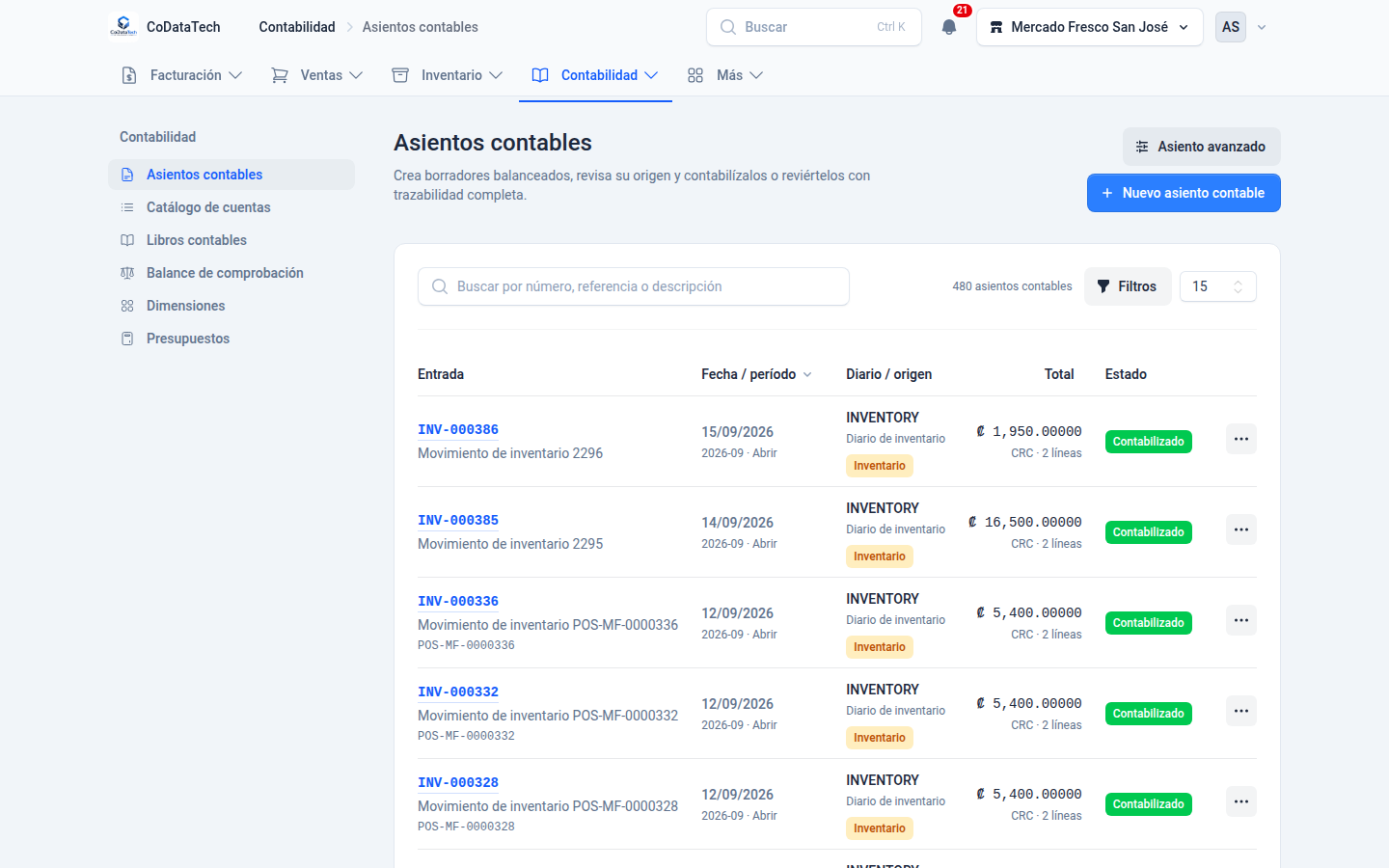Focus the journal entries search field
This screenshot has width=1389, height=868.
634,286
